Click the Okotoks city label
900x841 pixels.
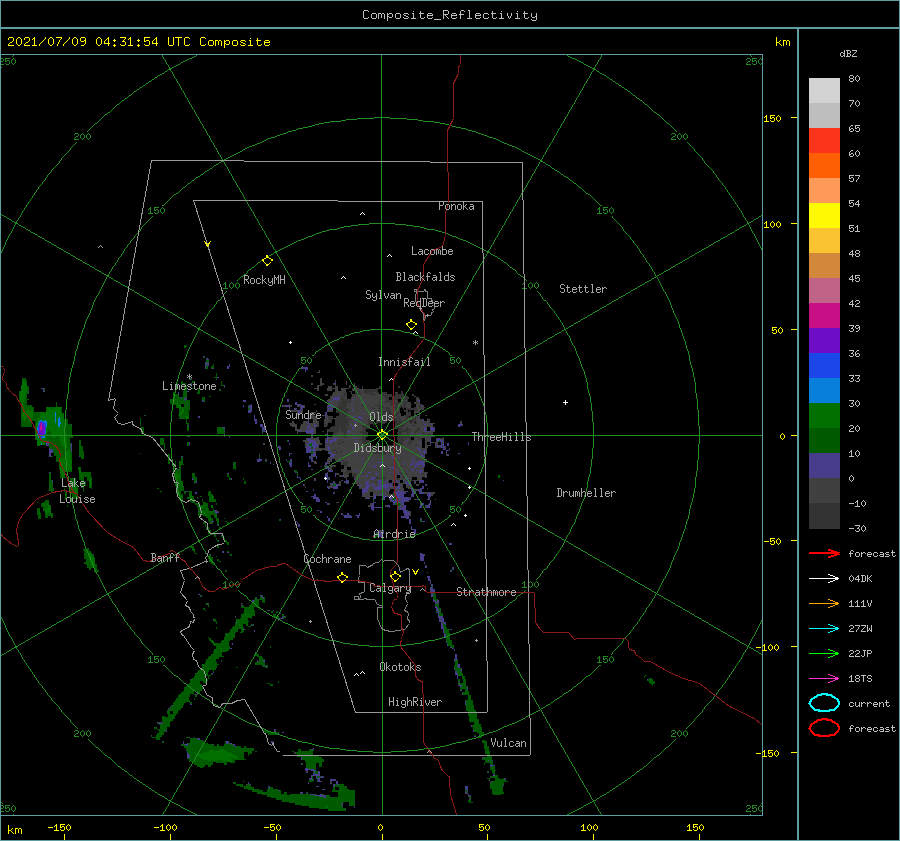click(x=400, y=667)
